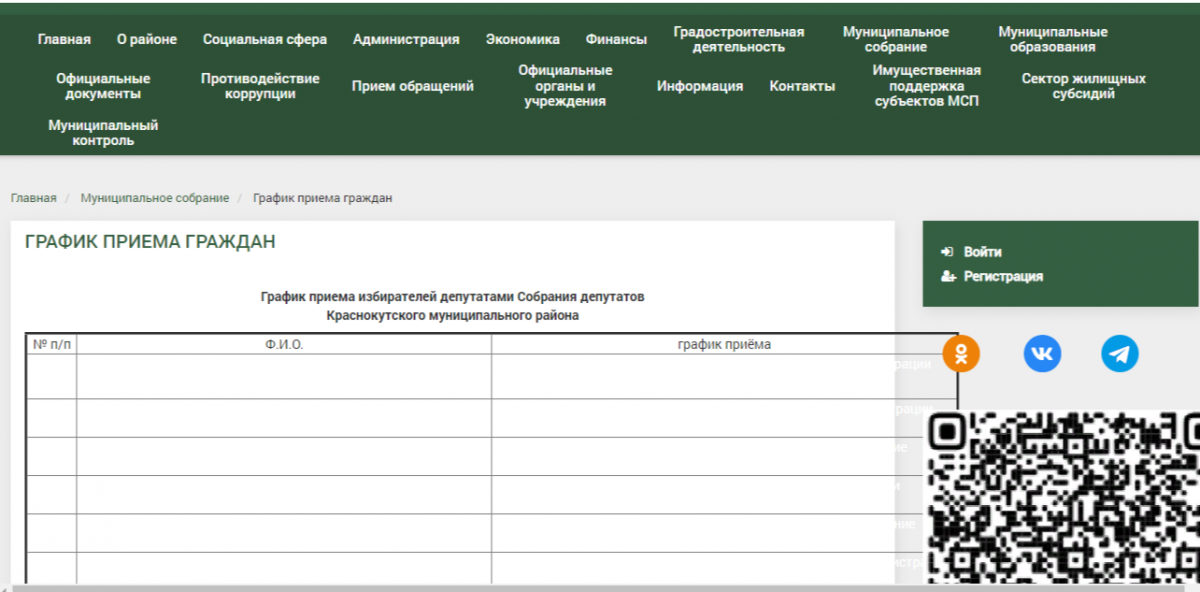Click Главная in the breadcrumb
This screenshot has height=592, width=1200.
pyautogui.click(x=34, y=198)
